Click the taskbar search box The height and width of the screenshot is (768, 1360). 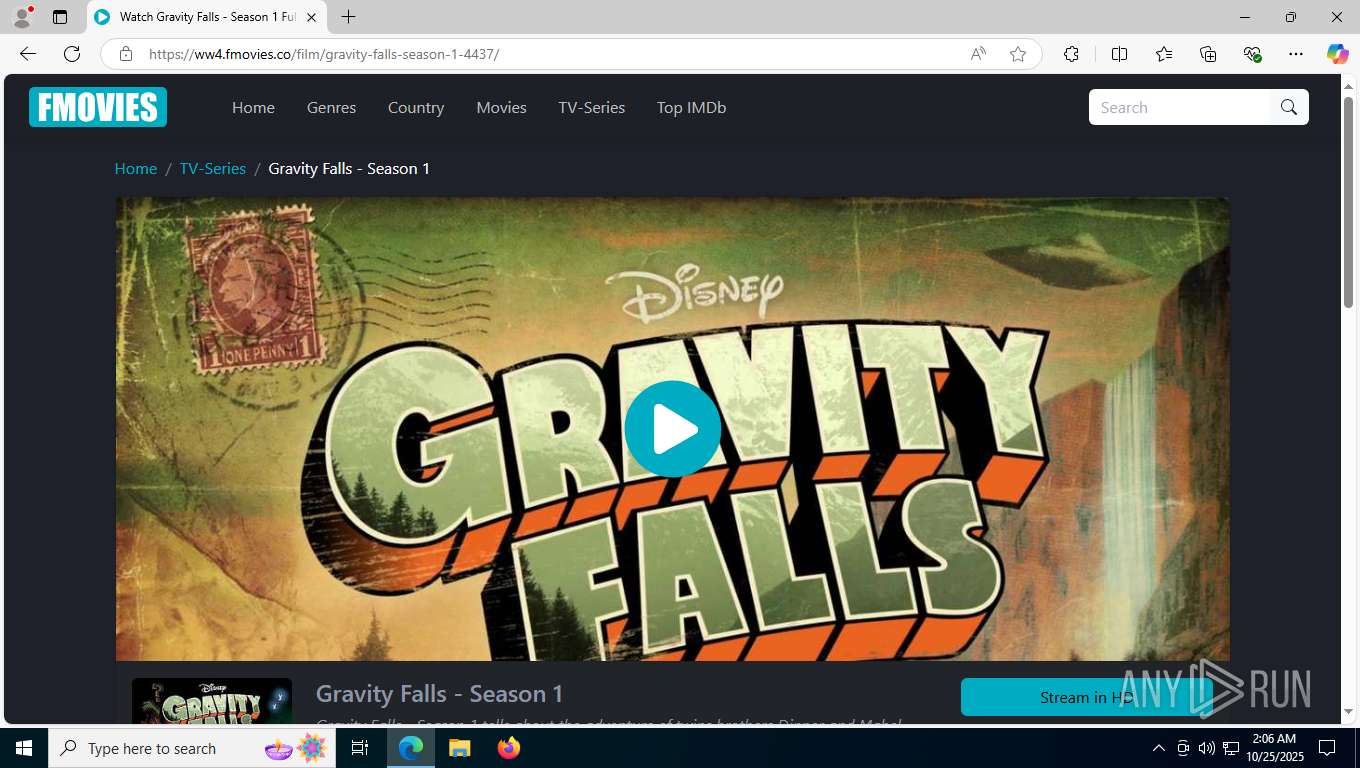[x=192, y=748]
